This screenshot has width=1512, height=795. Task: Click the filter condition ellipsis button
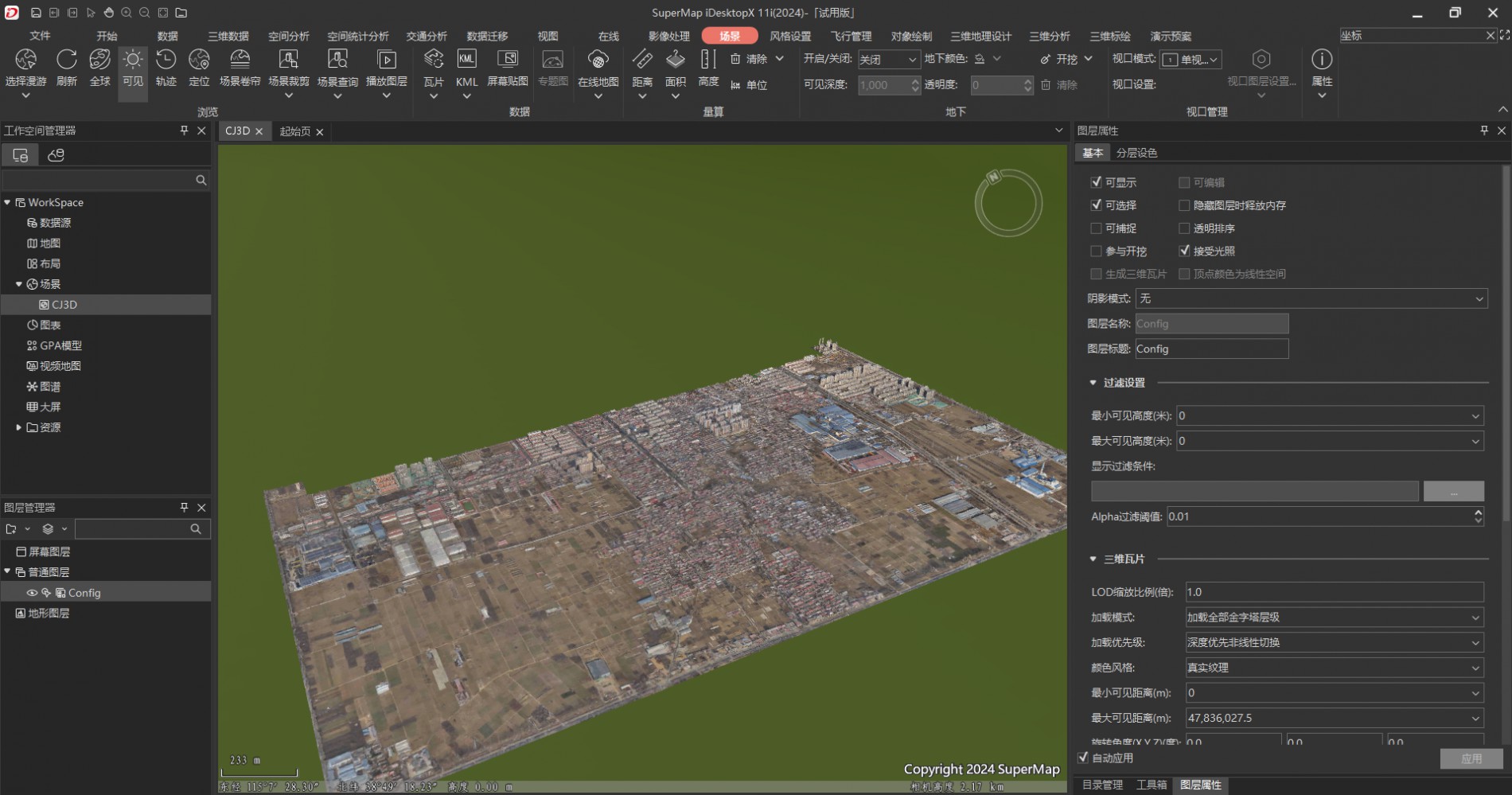1453,491
